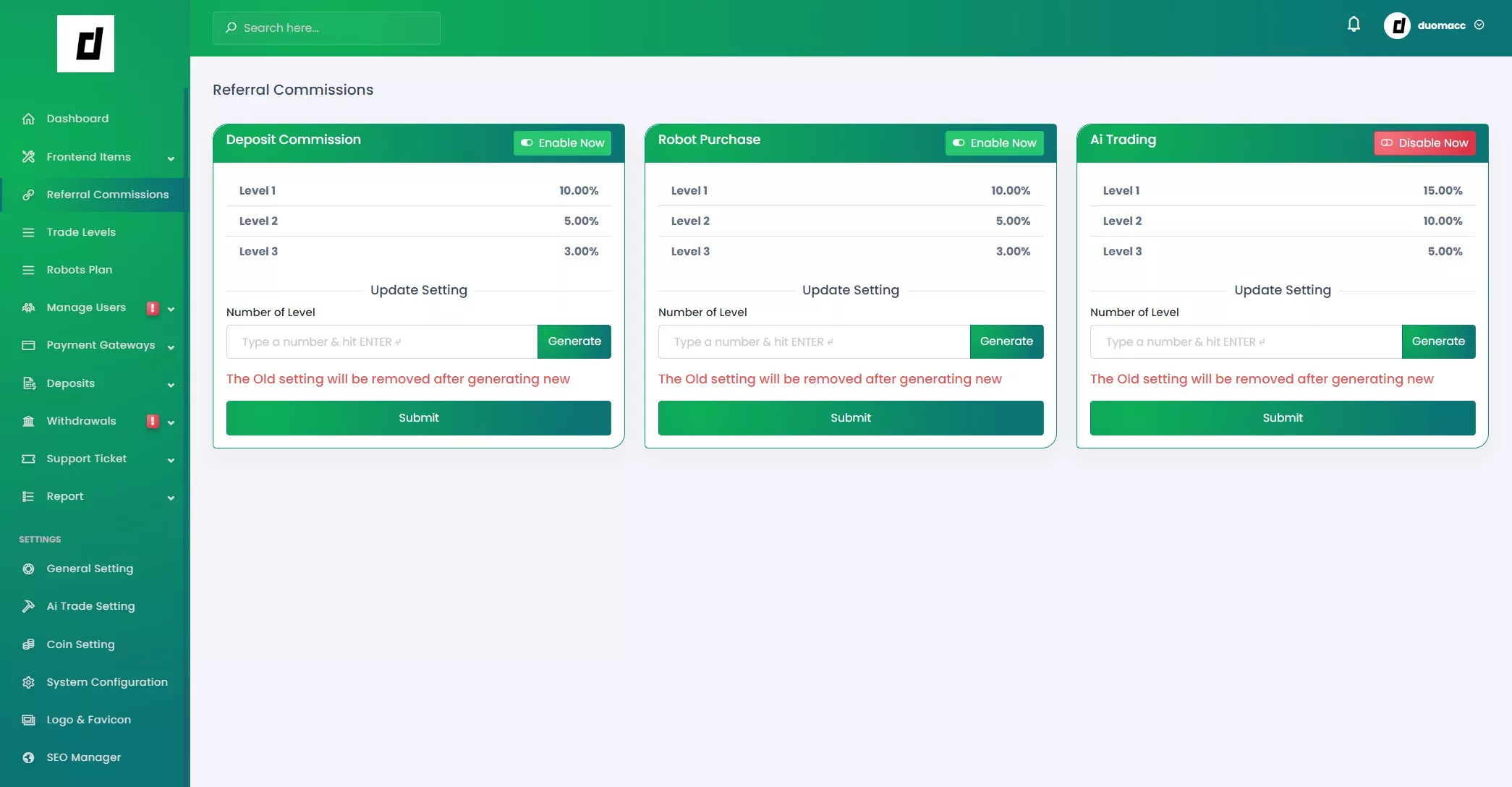1512x787 pixels.
Task: Click the Withdrawals bank icon
Action: 28,421
